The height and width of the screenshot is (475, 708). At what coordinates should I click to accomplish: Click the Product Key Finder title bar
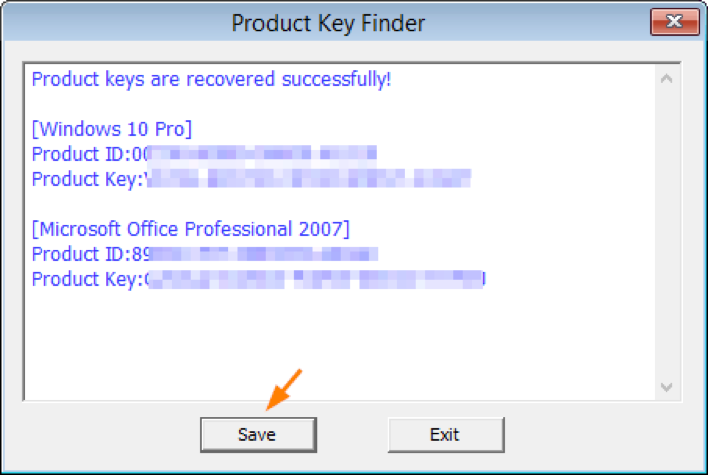coord(328,23)
